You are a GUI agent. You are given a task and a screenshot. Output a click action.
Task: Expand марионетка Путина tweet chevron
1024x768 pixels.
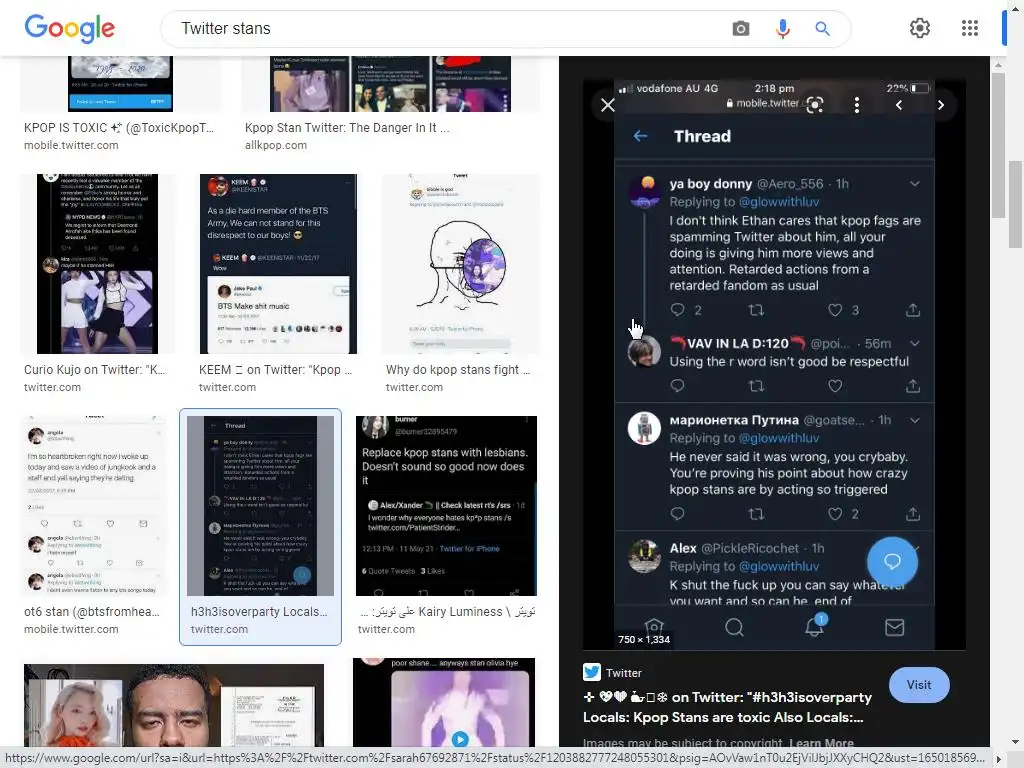pos(915,421)
